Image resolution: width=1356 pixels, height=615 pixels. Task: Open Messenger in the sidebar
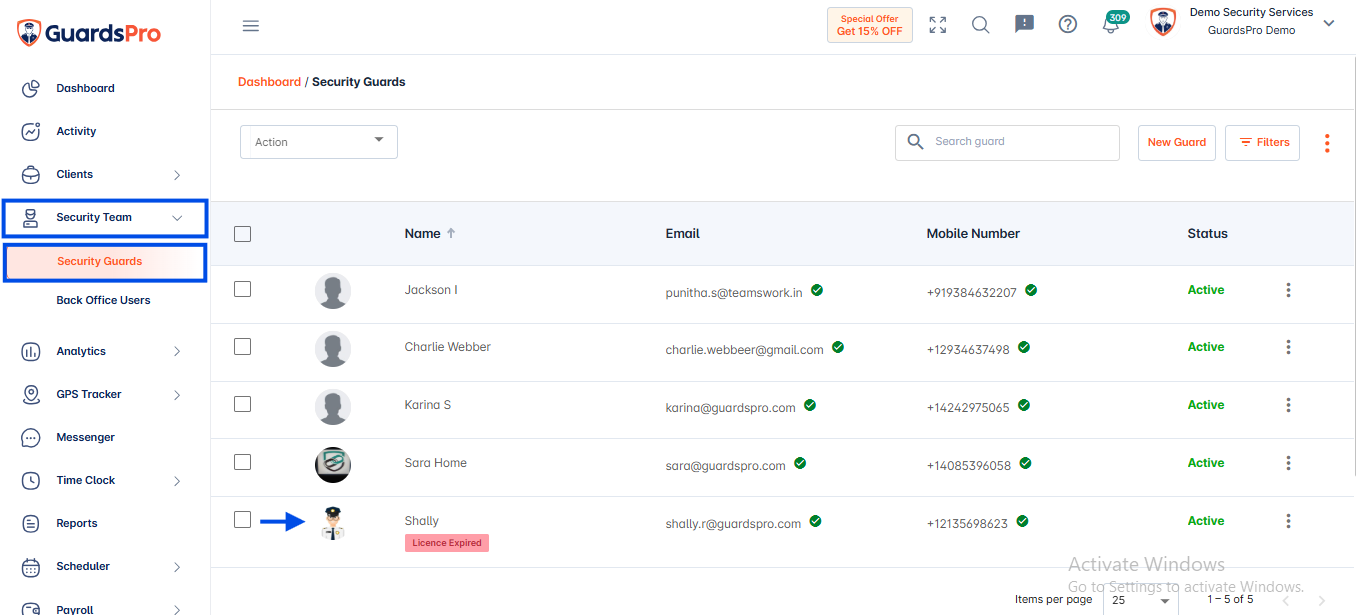click(85, 437)
